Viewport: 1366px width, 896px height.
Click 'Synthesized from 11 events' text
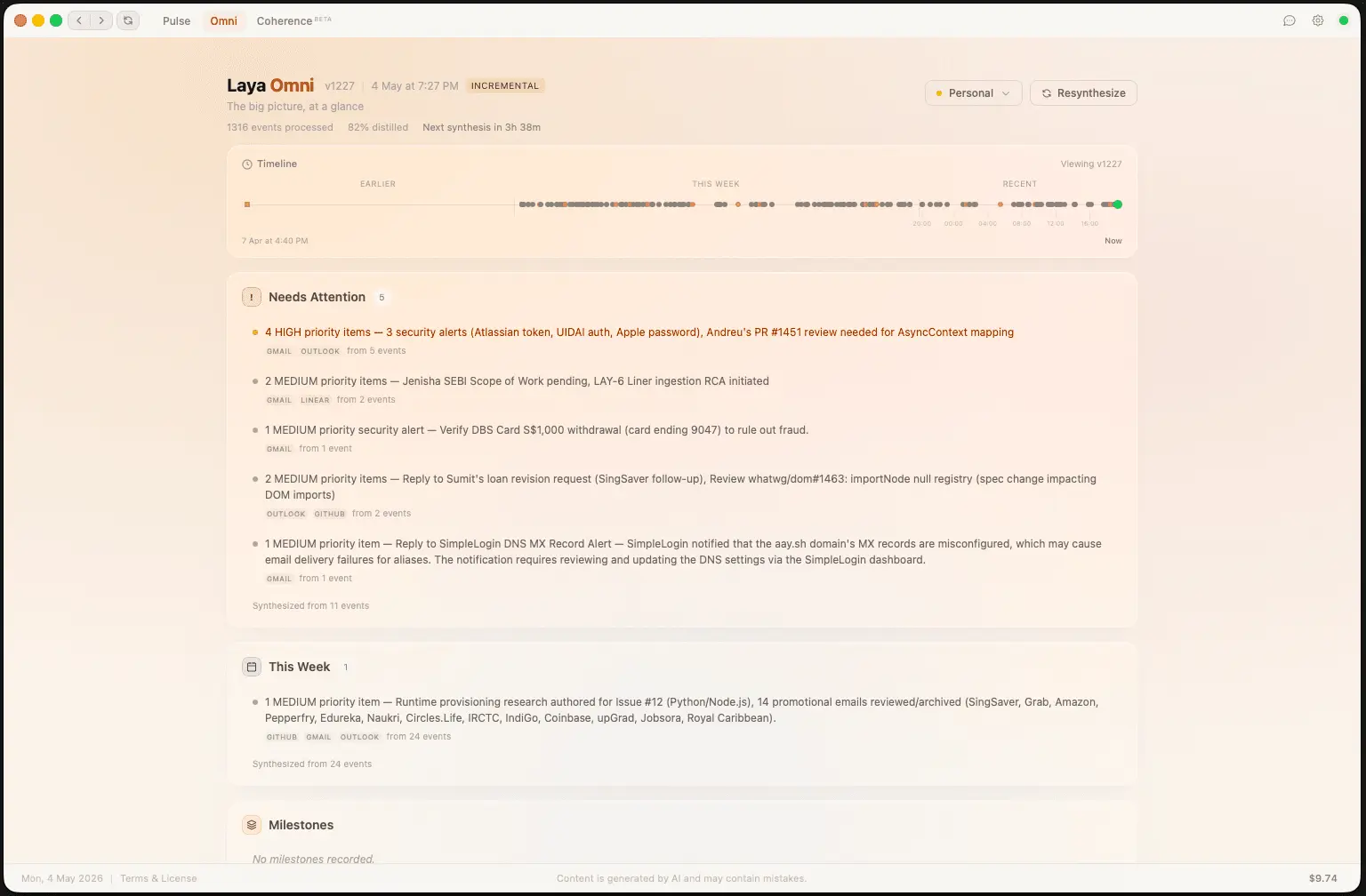tap(310, 606)
